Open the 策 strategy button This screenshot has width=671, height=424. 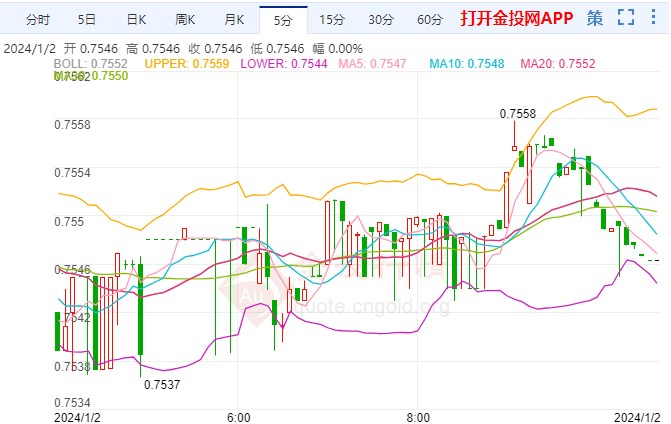(595, 18)
